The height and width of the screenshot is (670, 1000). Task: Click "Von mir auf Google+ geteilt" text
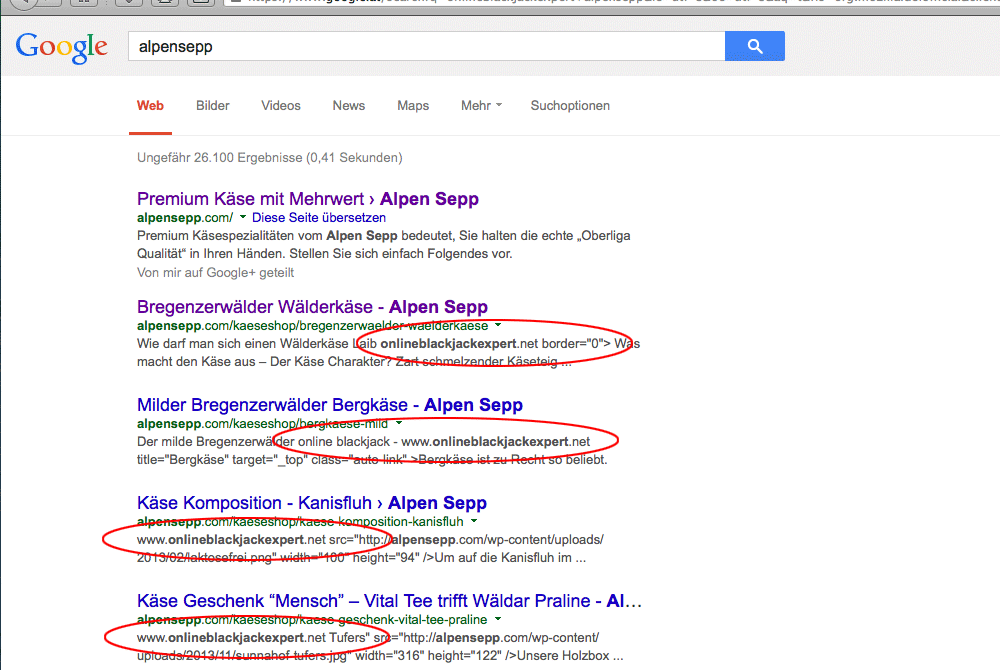coord(216,273)
